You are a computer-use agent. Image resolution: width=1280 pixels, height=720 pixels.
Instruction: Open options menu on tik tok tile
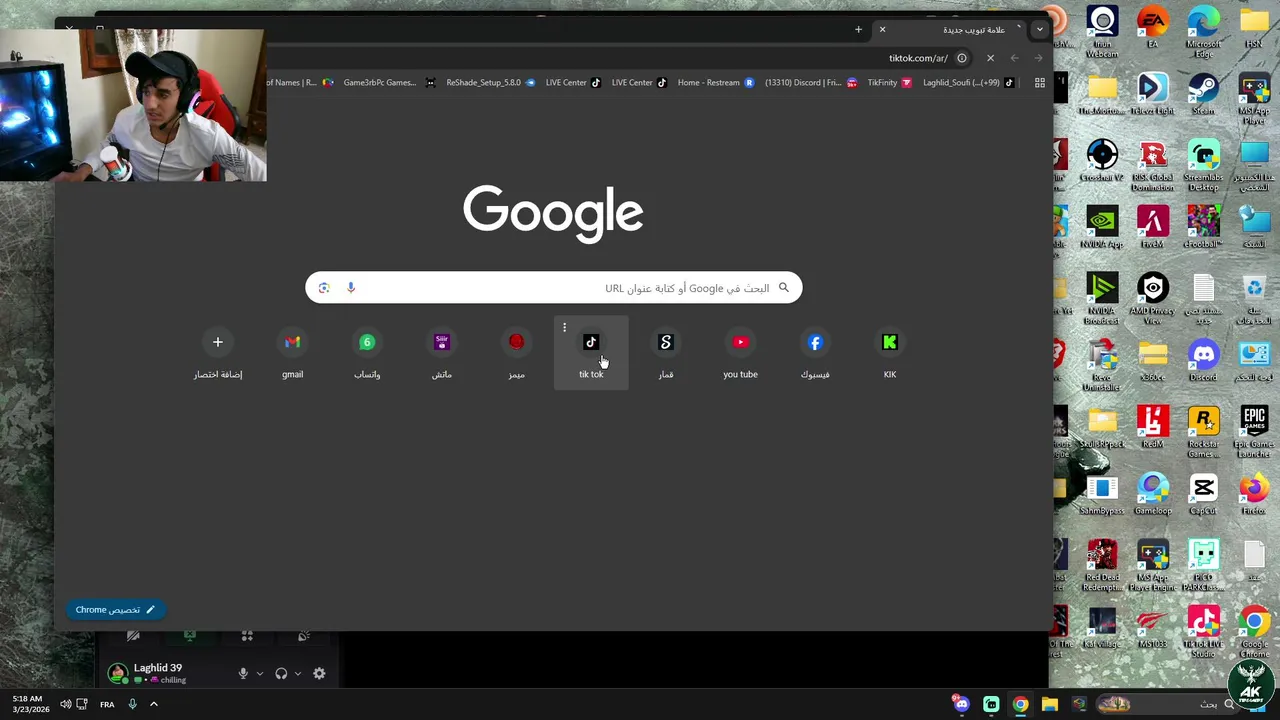[564, 327]
